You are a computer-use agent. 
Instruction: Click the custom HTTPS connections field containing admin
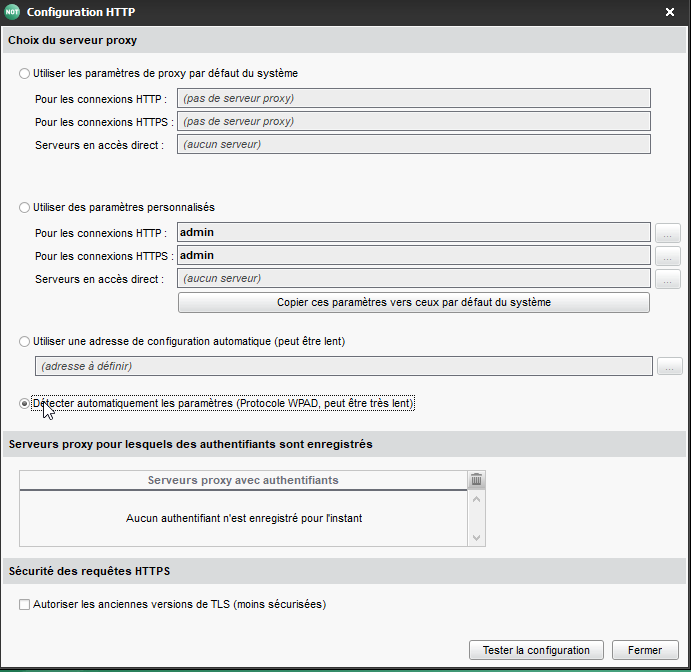(x=414, y=256)
